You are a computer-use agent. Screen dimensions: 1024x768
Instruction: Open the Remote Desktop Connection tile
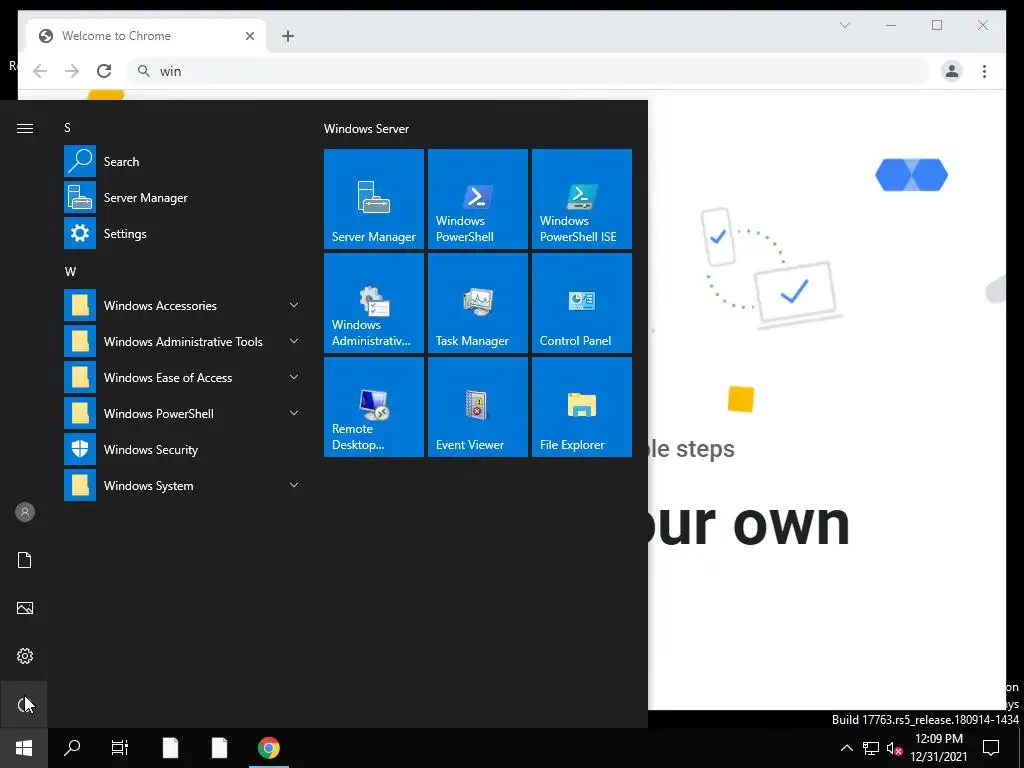(x=374, y=407)
